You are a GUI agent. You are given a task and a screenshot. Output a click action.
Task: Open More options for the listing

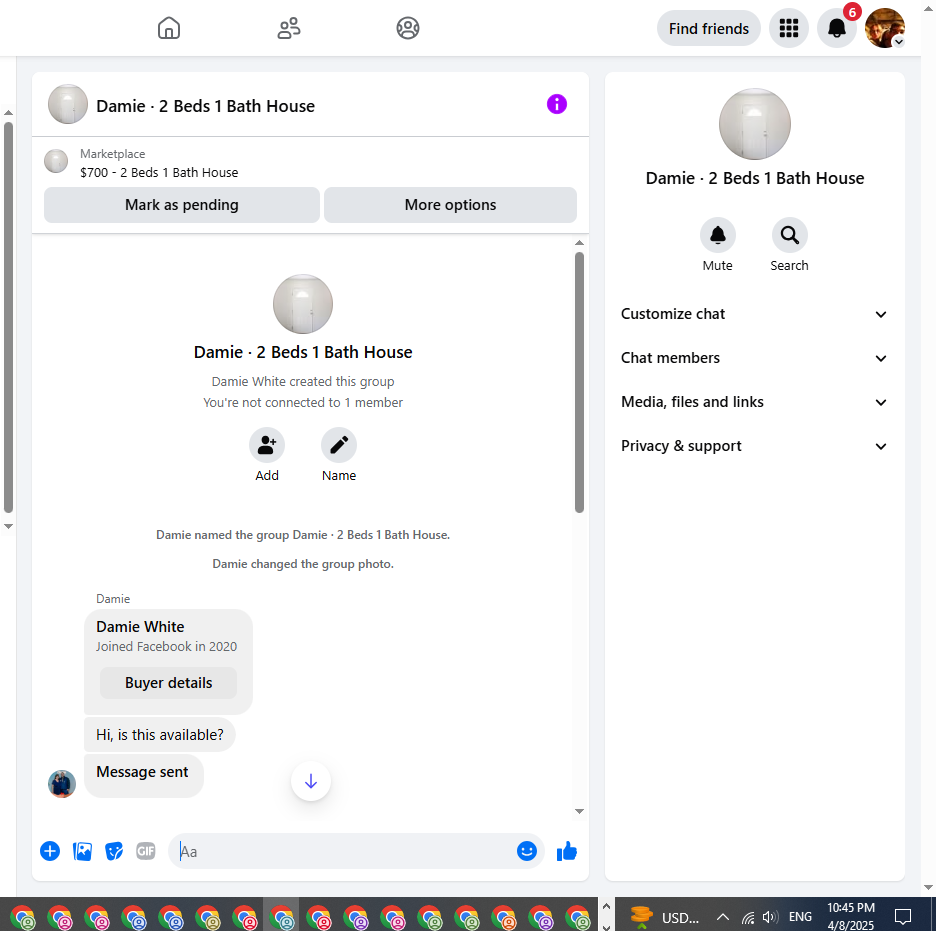click(x=450, y=205)
